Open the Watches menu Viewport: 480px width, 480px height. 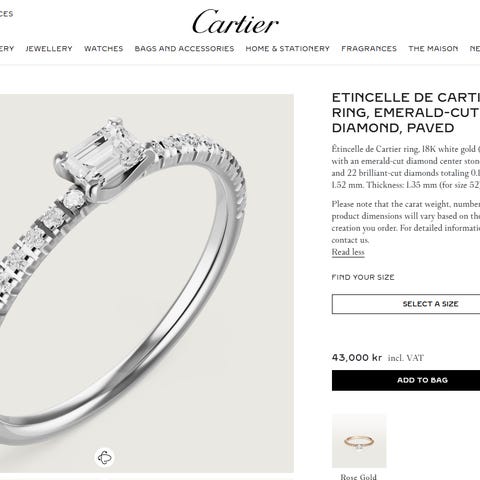click(104, 49)
